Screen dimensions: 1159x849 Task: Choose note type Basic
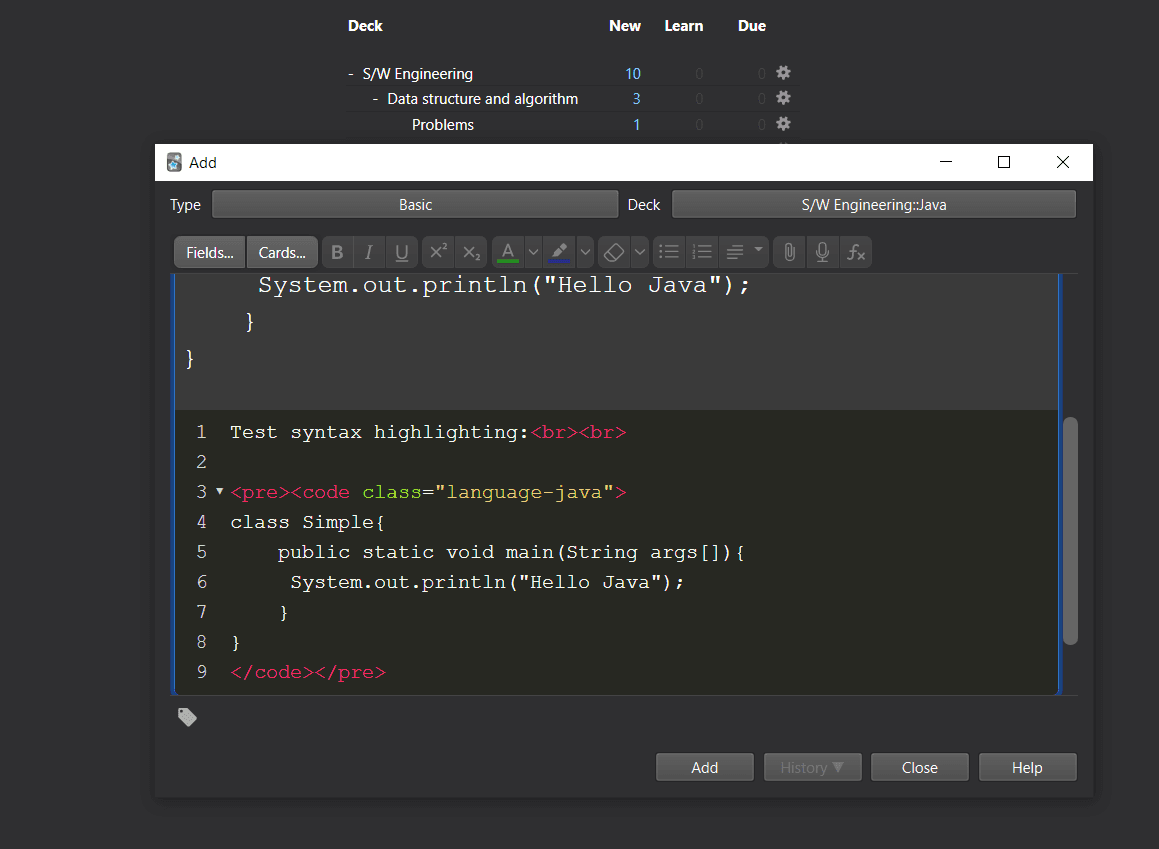coord(415,205)
